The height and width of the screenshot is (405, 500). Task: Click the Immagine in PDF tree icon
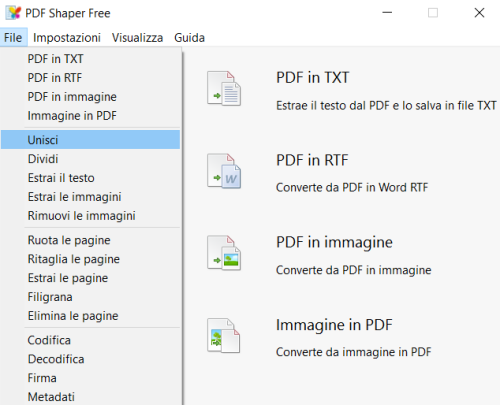(x=224, y=336)
